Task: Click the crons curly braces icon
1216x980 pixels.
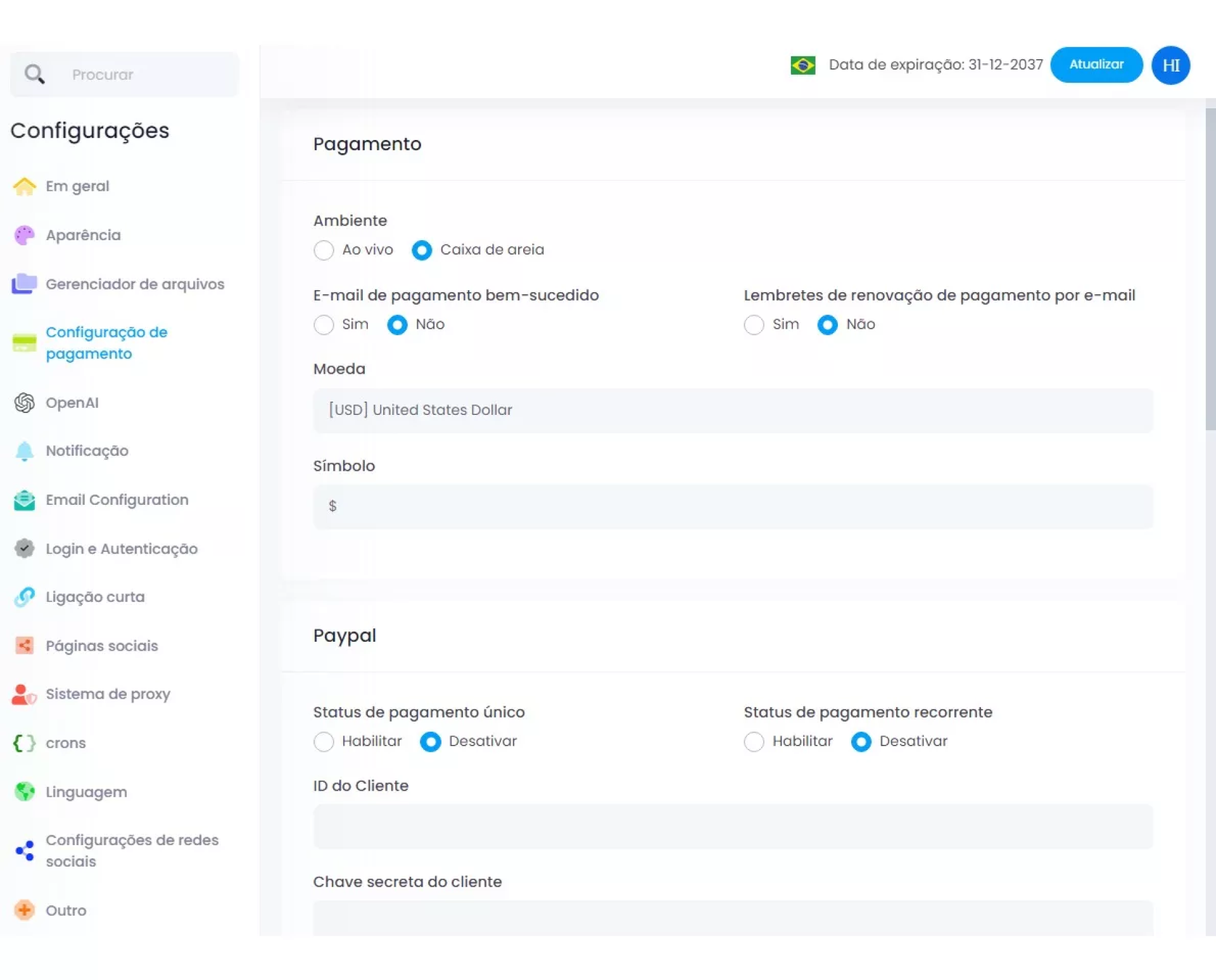Action: click(24, 743)
